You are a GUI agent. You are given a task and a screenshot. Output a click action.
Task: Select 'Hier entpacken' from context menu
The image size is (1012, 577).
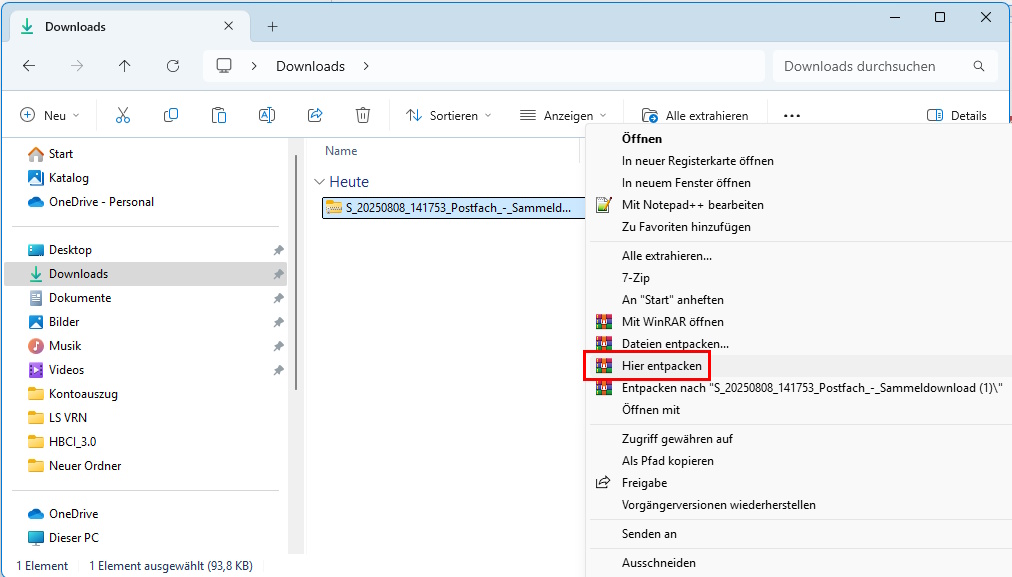coord(661,366)
